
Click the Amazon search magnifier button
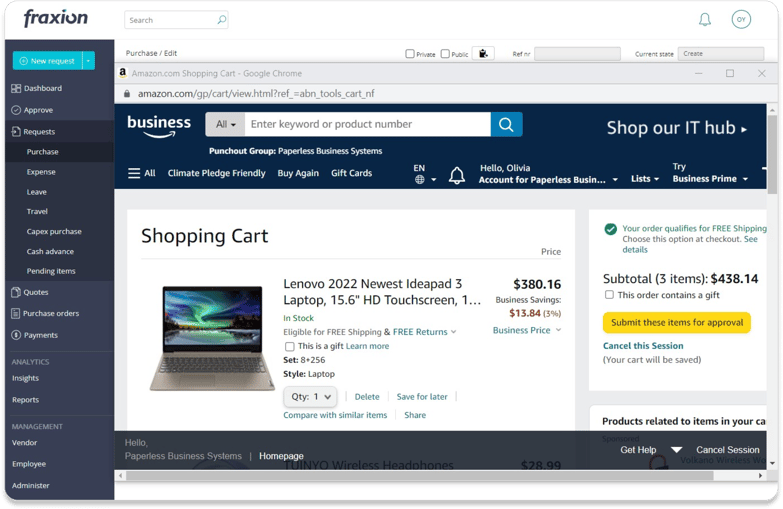point(506,124)
